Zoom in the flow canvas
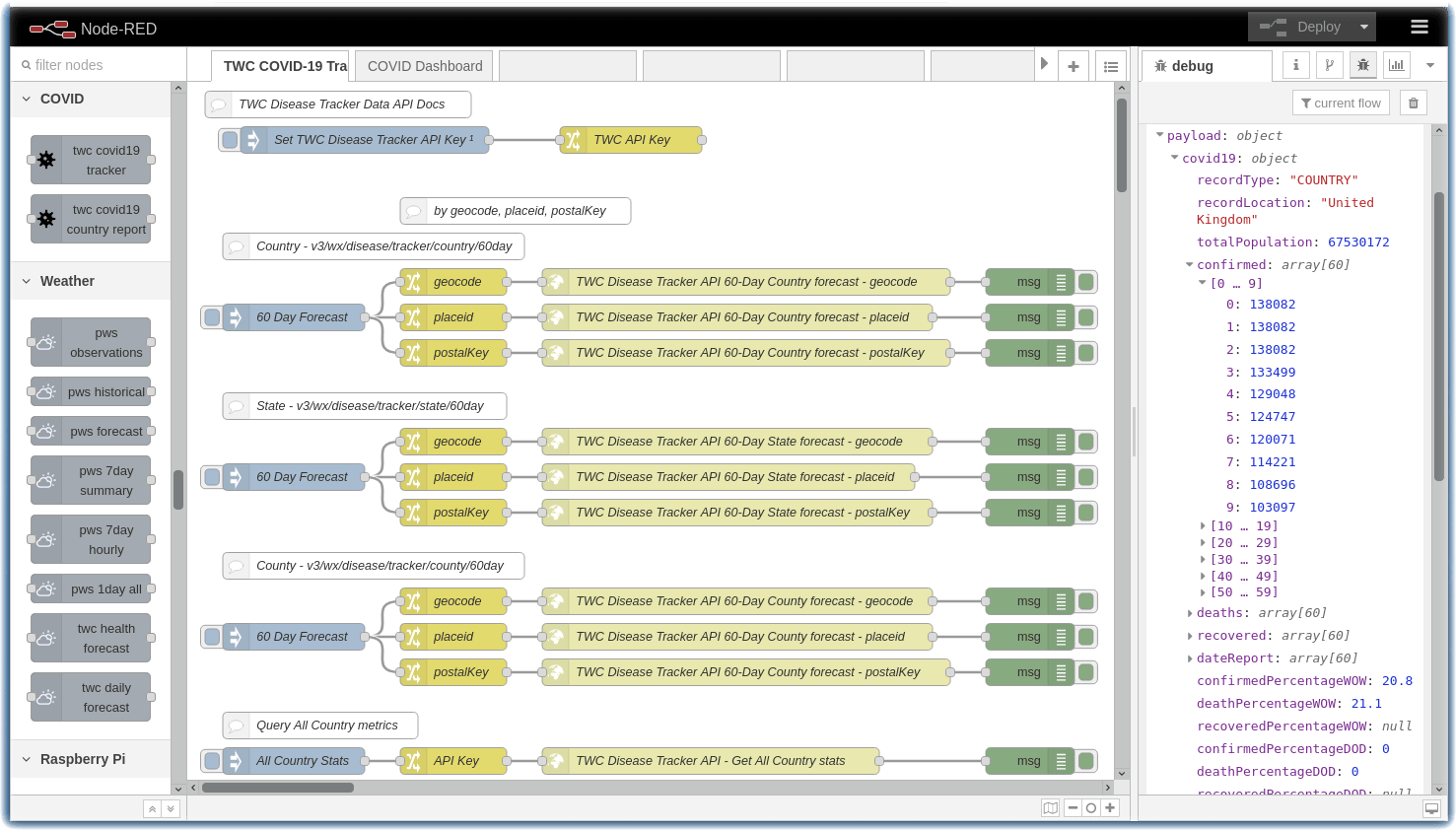This screenshot has height=830, width=1456. [x=1110, y=807]
